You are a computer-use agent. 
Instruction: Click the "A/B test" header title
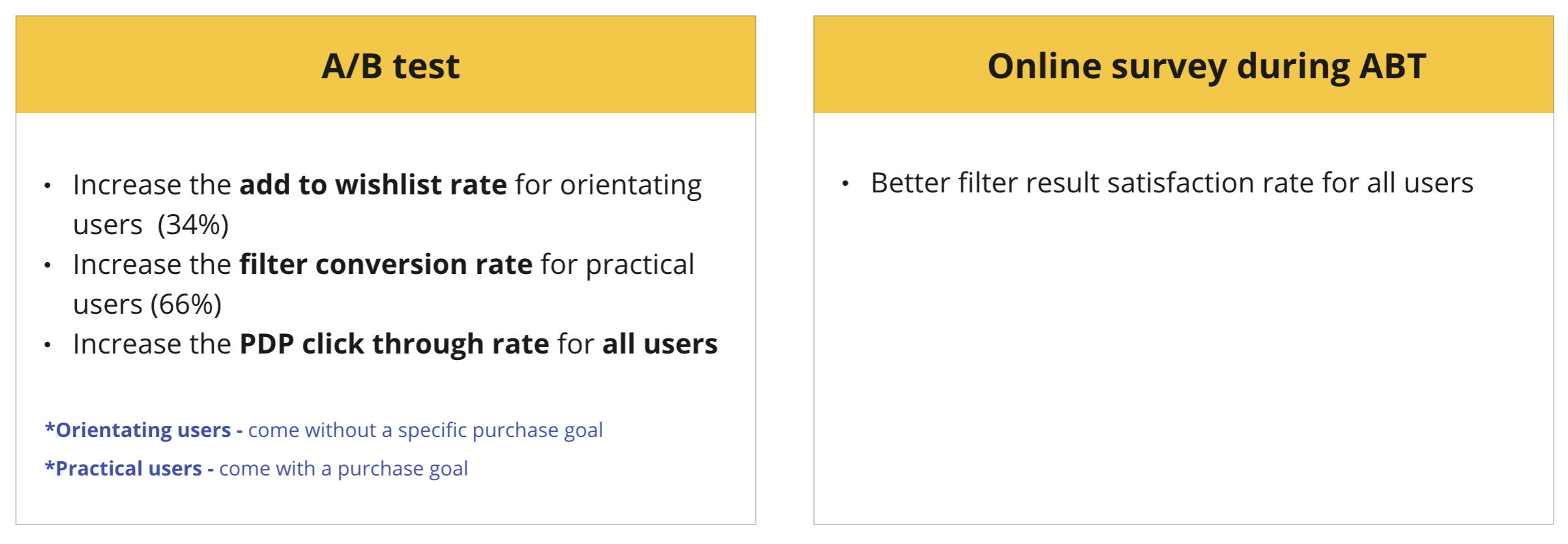(390, 66)
